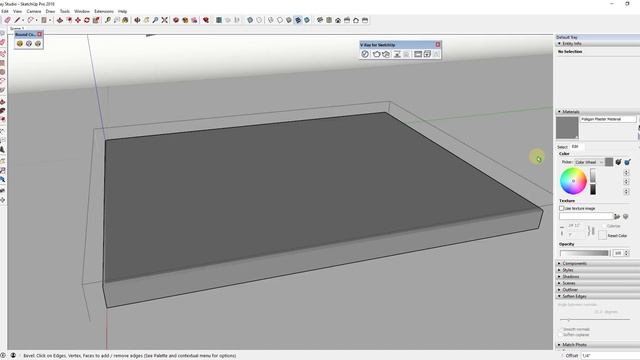Toggle Shaded With Textures style button
640x360 pixels.
298,20
